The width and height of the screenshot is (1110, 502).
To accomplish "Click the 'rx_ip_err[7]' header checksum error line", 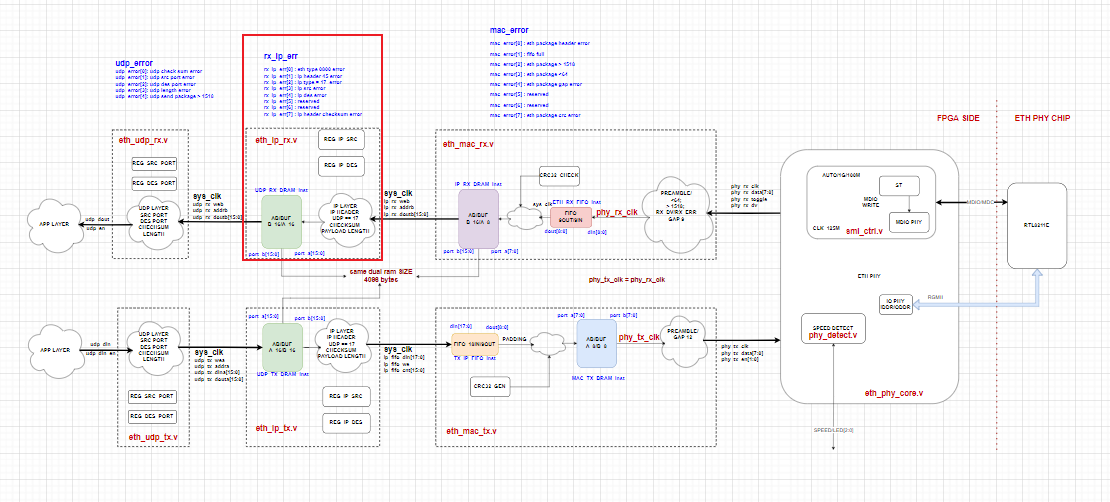I will (313, 113).
